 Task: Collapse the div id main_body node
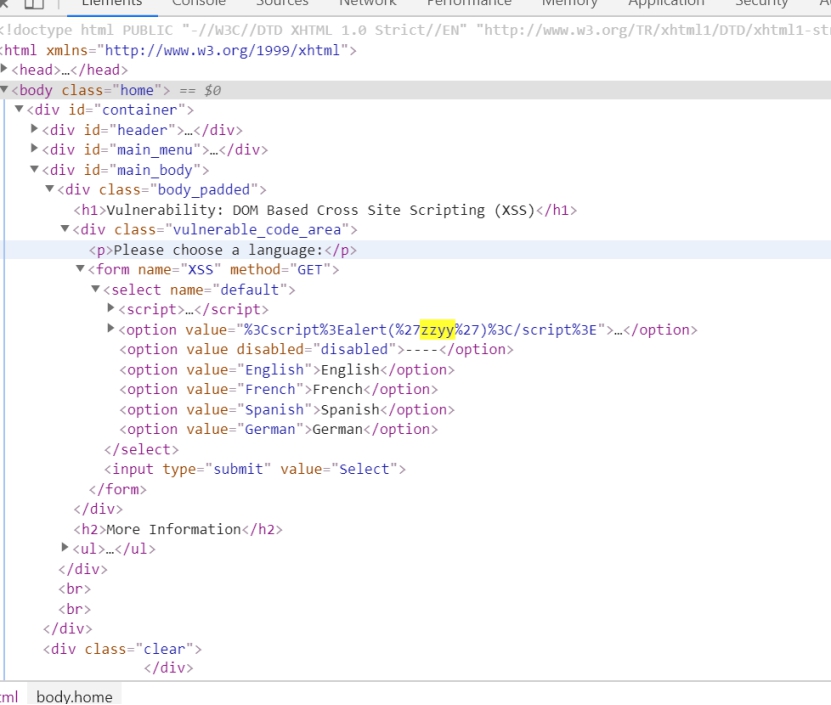click(34, 169)
